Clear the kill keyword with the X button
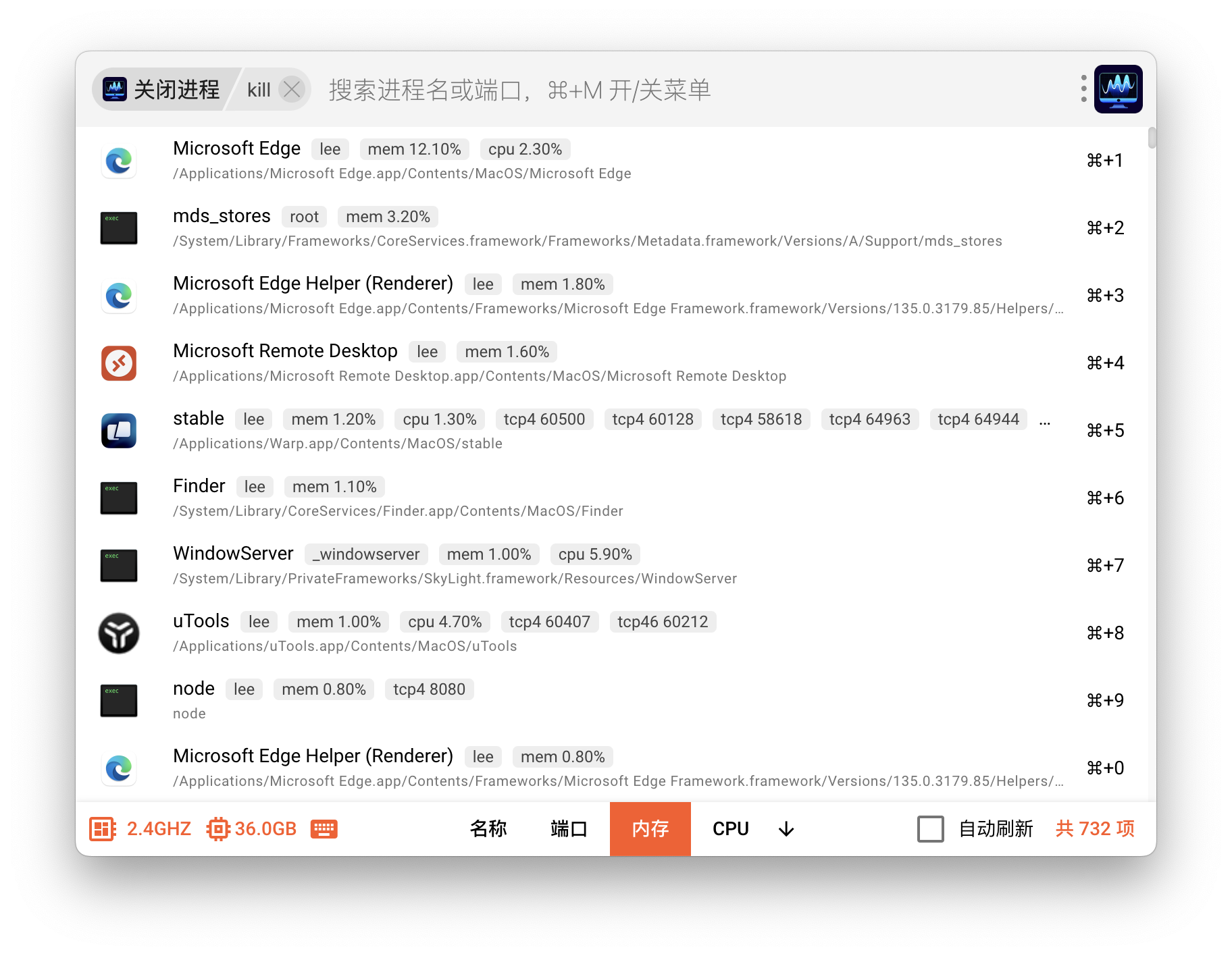Image resolution: width=1232 pixels, height=956 pixels. tap(292, 89)
